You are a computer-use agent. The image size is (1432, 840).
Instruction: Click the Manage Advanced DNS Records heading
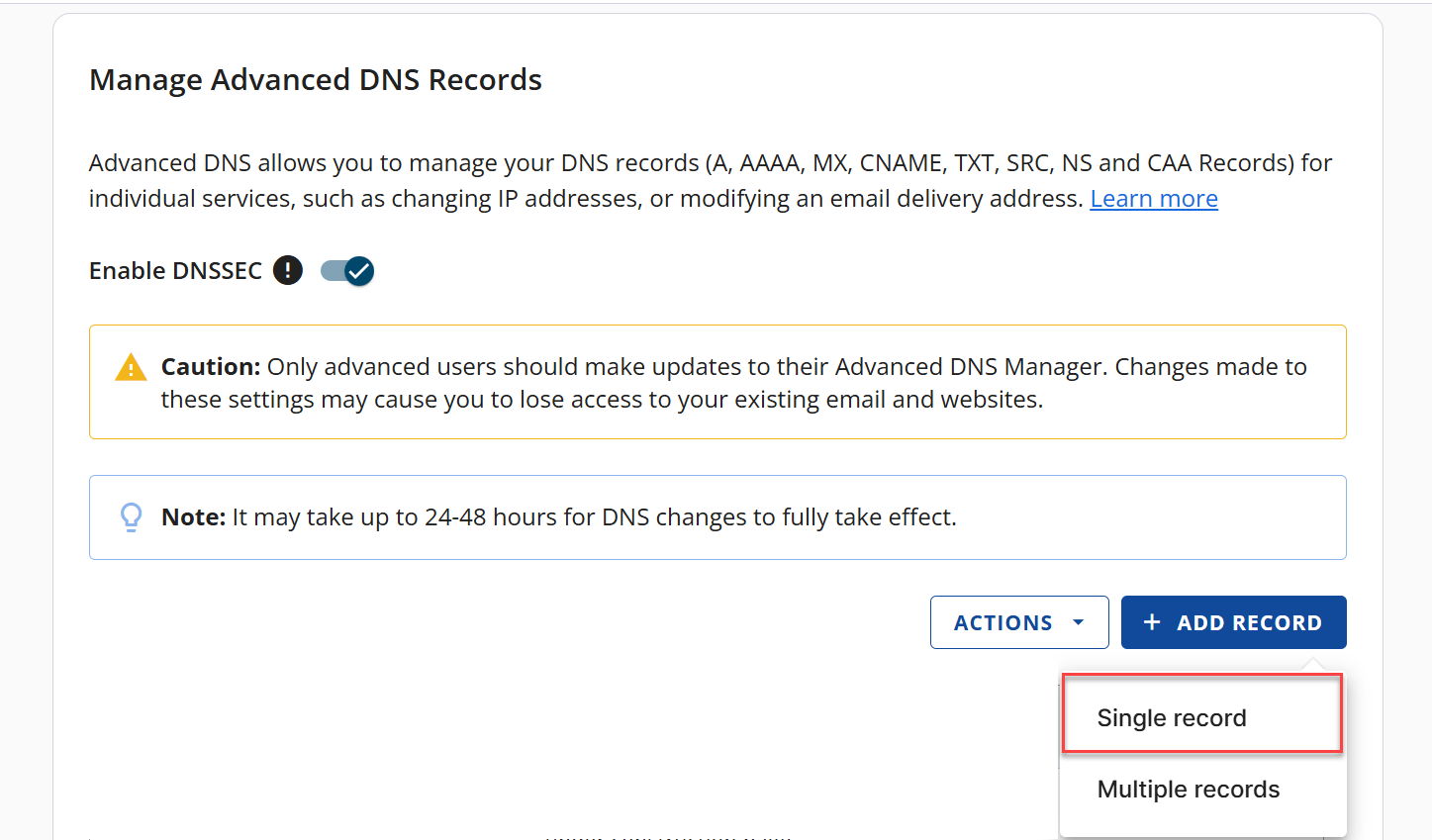tap(315, 79)
